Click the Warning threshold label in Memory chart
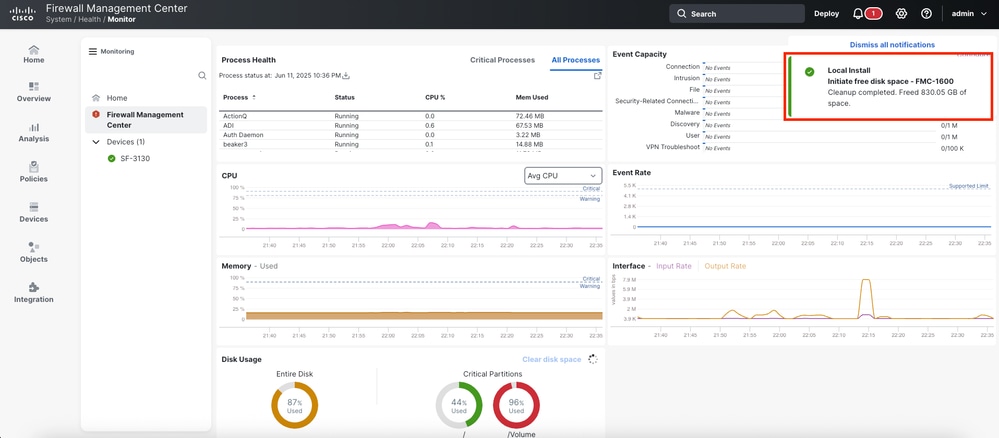The width and height of the screenshot is (999, 438). [590, 286]
